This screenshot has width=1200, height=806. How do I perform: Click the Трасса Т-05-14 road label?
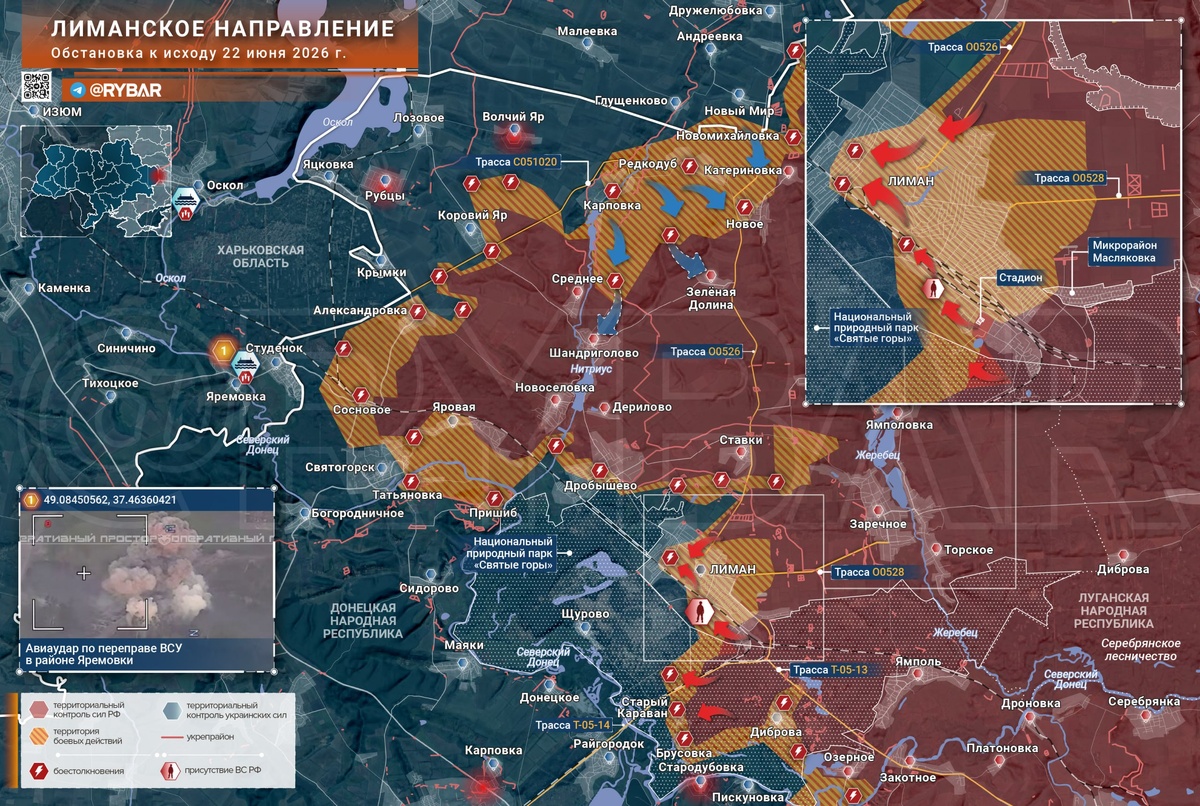tap(573, 725)
